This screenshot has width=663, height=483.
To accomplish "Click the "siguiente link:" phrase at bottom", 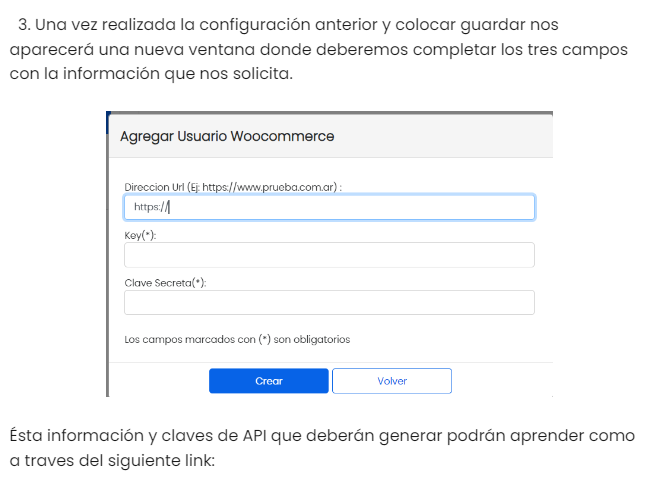I will (x=161, y=461).
